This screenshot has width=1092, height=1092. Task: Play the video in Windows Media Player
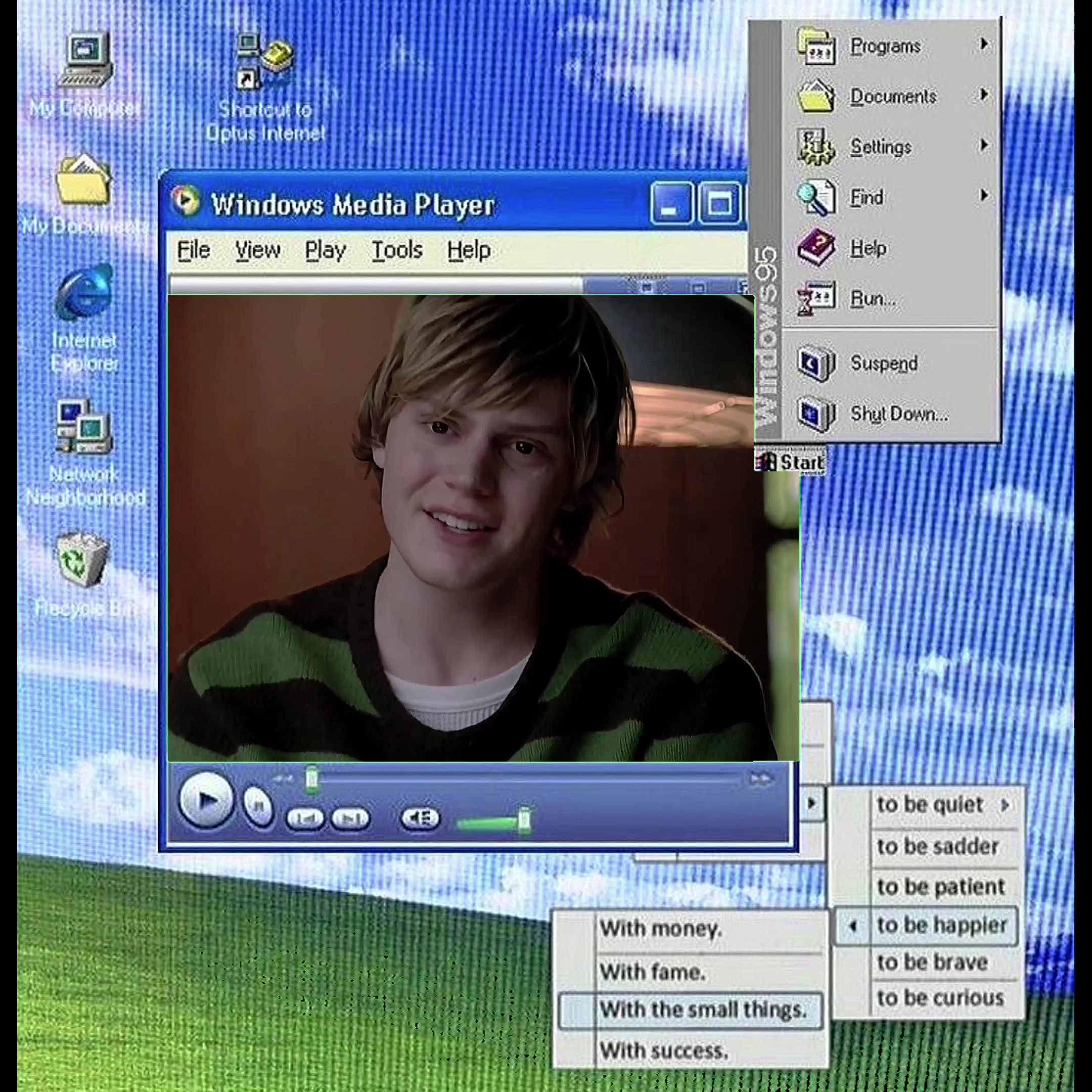[206, 800]
